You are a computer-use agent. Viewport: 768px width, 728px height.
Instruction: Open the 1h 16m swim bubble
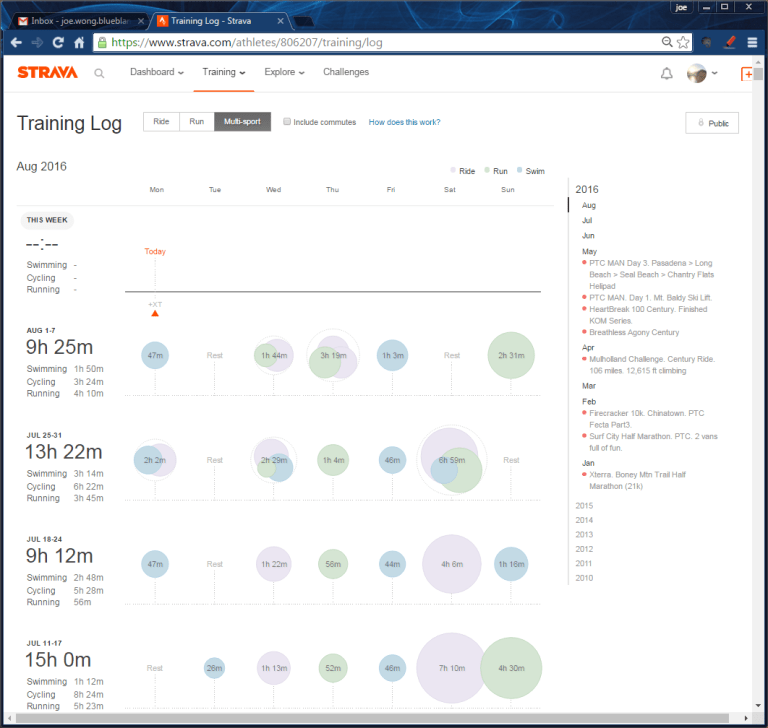(x=511, y=564)
